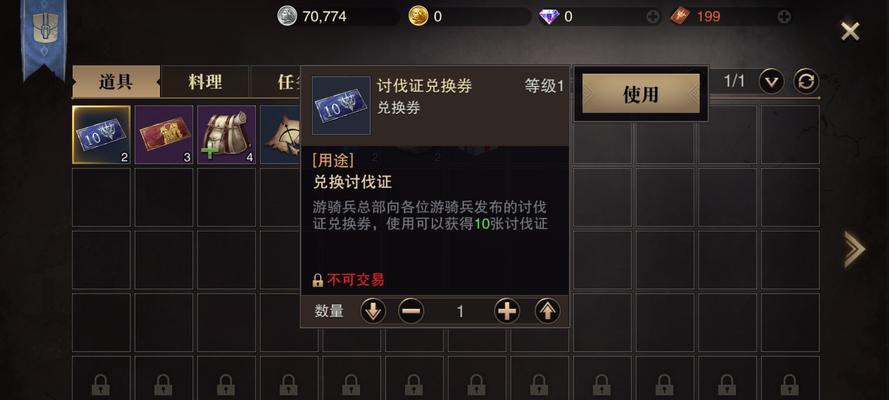This screenshot has width=889, height=400.
Task: Select the red ticket item with count 3
Action: [x=164, y=135]
